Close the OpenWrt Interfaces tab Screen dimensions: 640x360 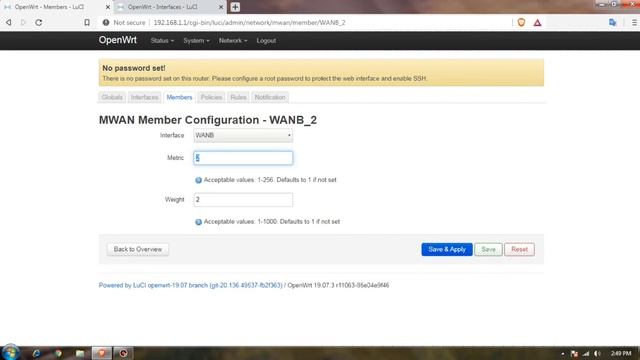[221, 7]
